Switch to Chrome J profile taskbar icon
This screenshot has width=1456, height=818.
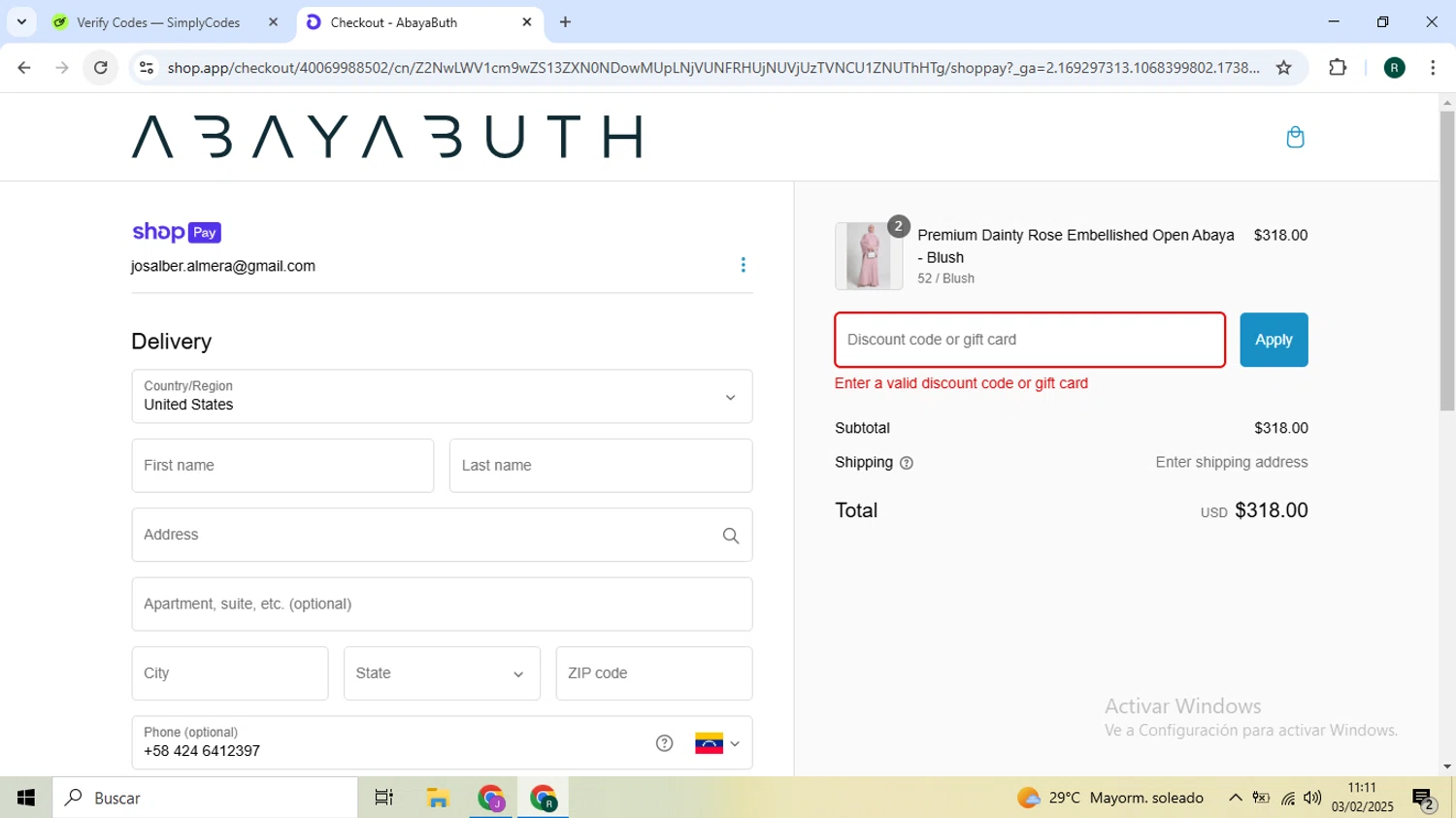491,798
